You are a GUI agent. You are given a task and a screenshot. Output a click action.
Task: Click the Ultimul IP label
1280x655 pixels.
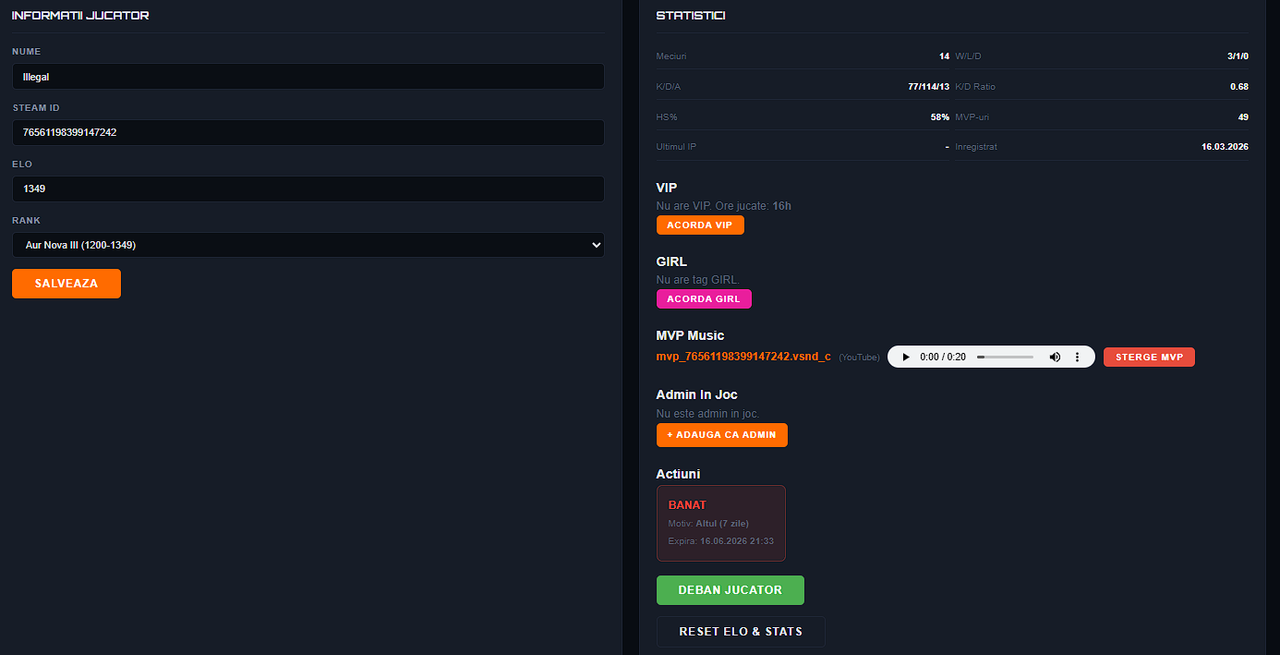(x=676, y=147)
